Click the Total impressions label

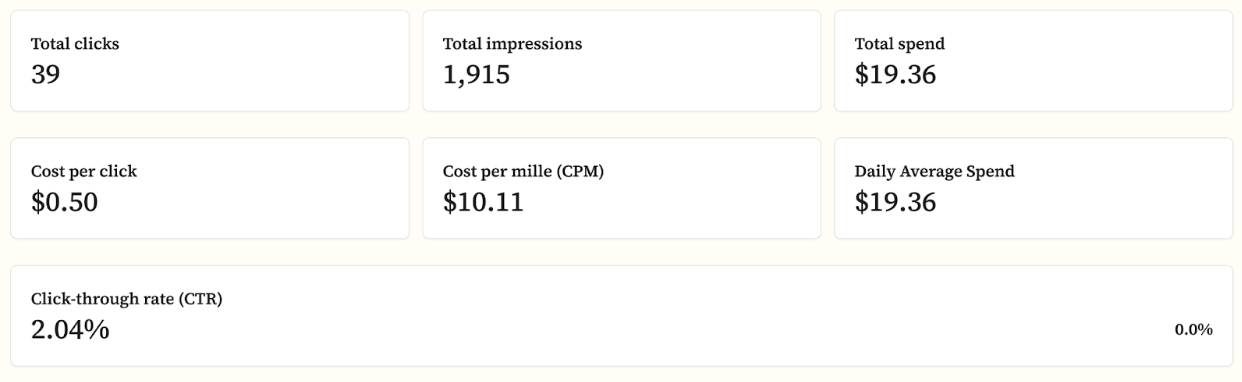click(x=512, y=44)
